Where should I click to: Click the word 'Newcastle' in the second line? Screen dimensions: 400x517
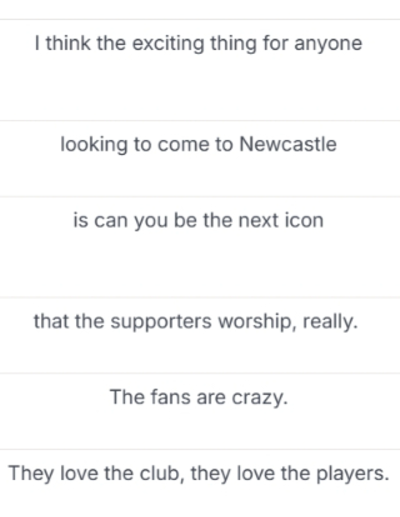pos(288,144)
